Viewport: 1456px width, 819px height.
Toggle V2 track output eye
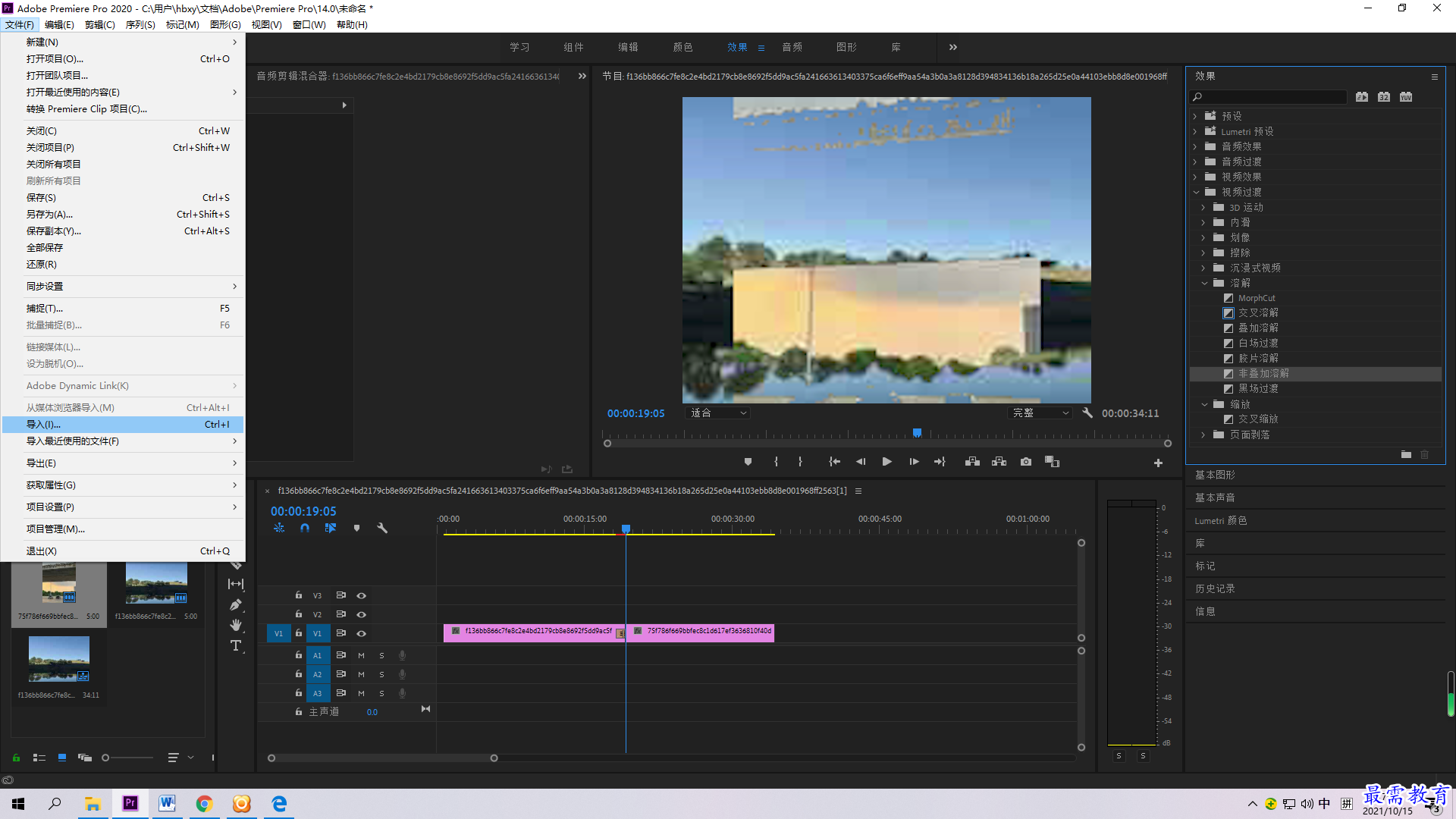(x=362, y=615)
